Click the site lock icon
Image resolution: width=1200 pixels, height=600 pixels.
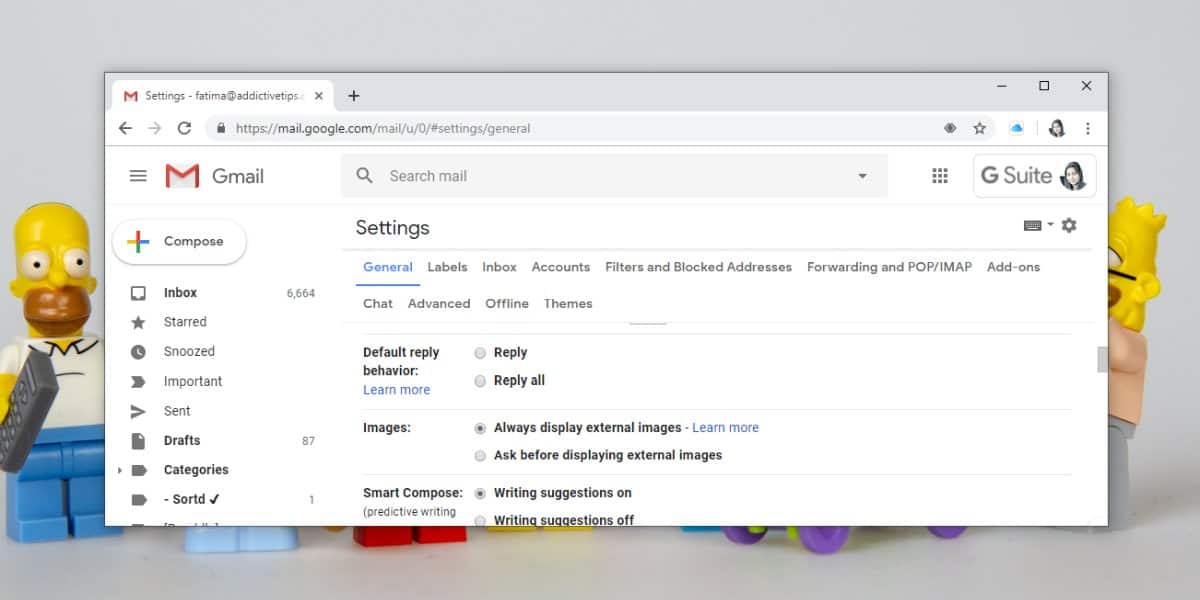[x=220, y=128]
